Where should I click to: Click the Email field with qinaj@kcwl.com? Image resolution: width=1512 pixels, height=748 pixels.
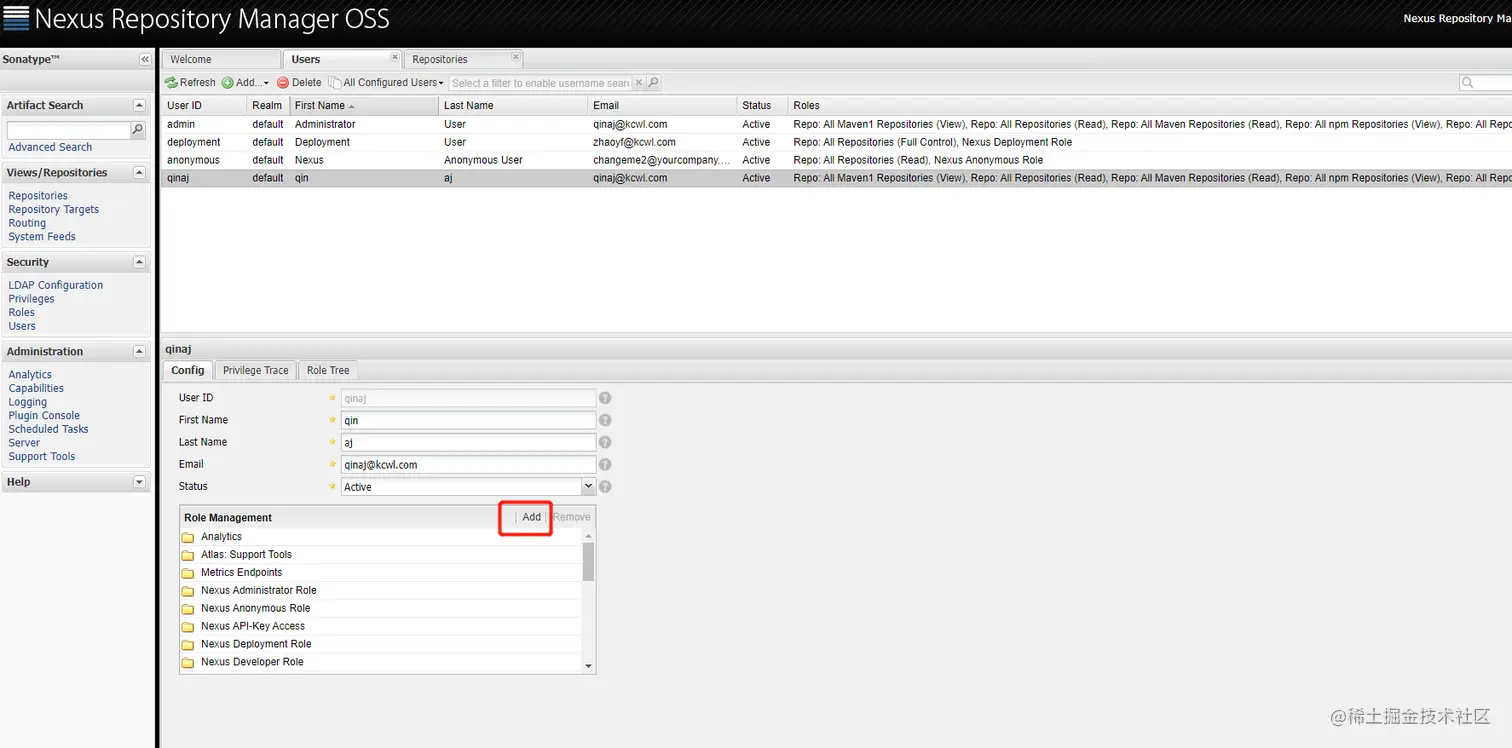point(468,464)
